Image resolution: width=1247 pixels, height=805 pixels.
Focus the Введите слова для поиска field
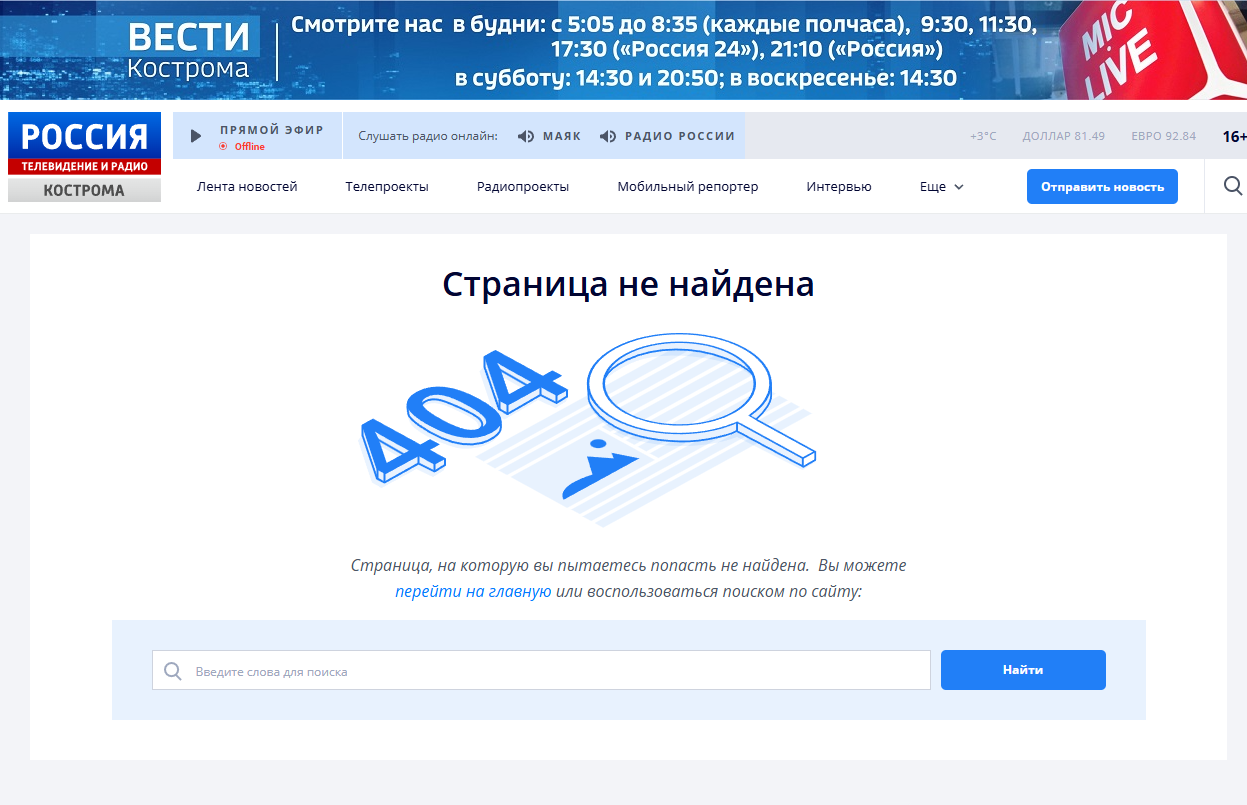tap(555, 671)
